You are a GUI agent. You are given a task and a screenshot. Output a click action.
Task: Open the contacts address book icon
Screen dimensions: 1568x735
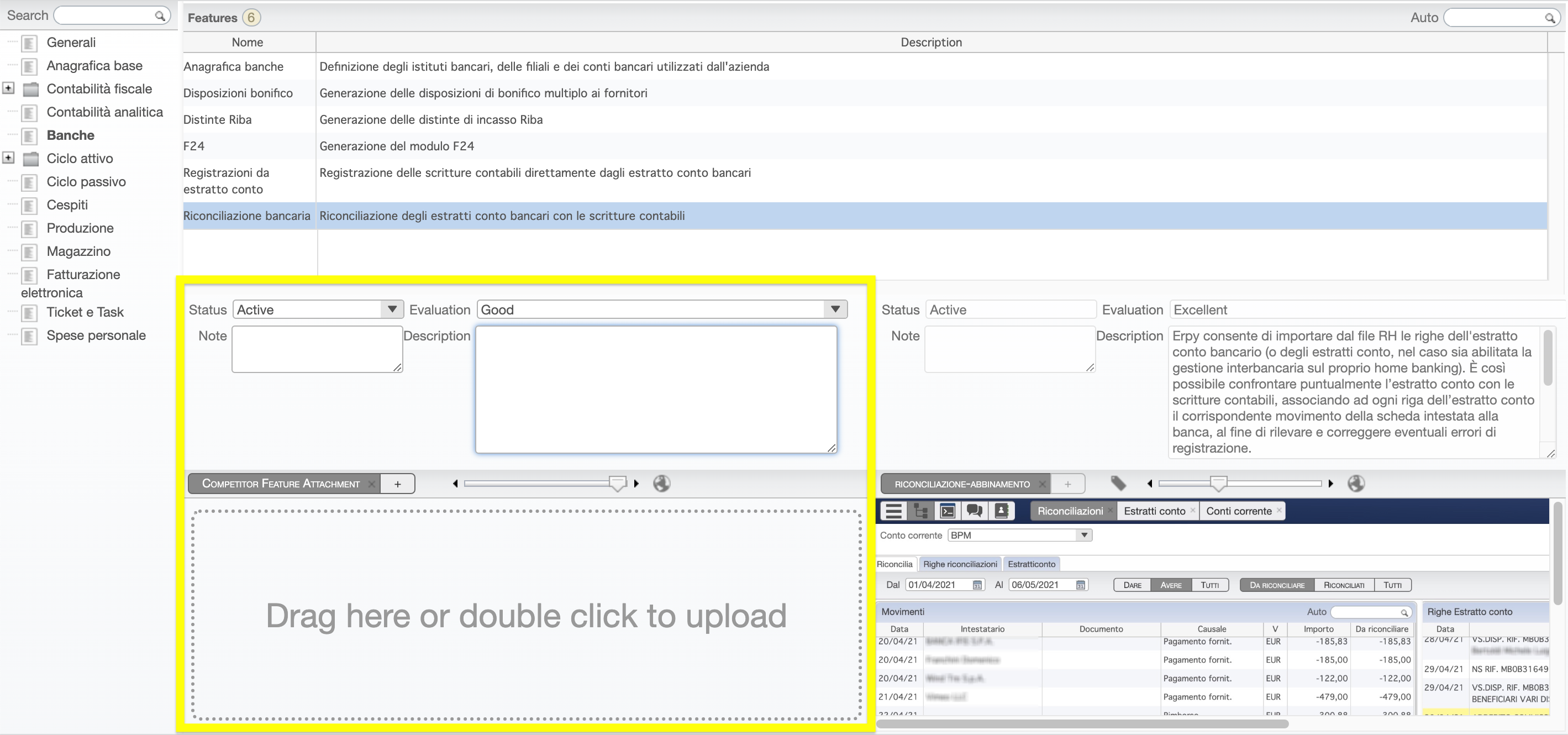1001,511
